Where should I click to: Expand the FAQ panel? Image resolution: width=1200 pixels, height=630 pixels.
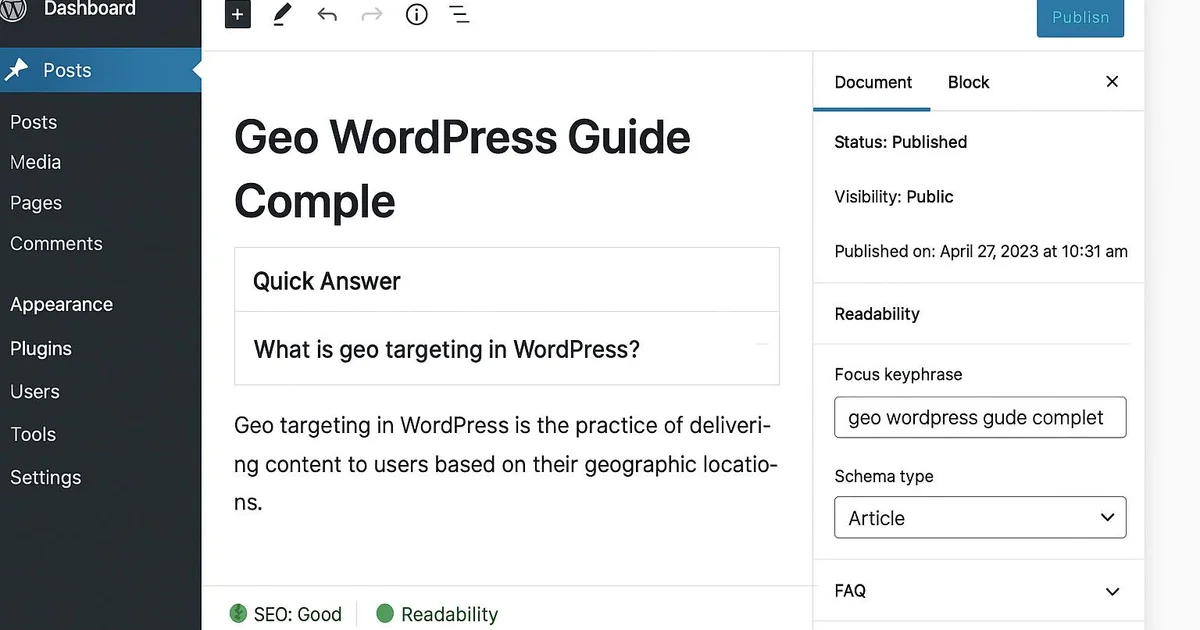pyautogui.click(x=979, y=591)
